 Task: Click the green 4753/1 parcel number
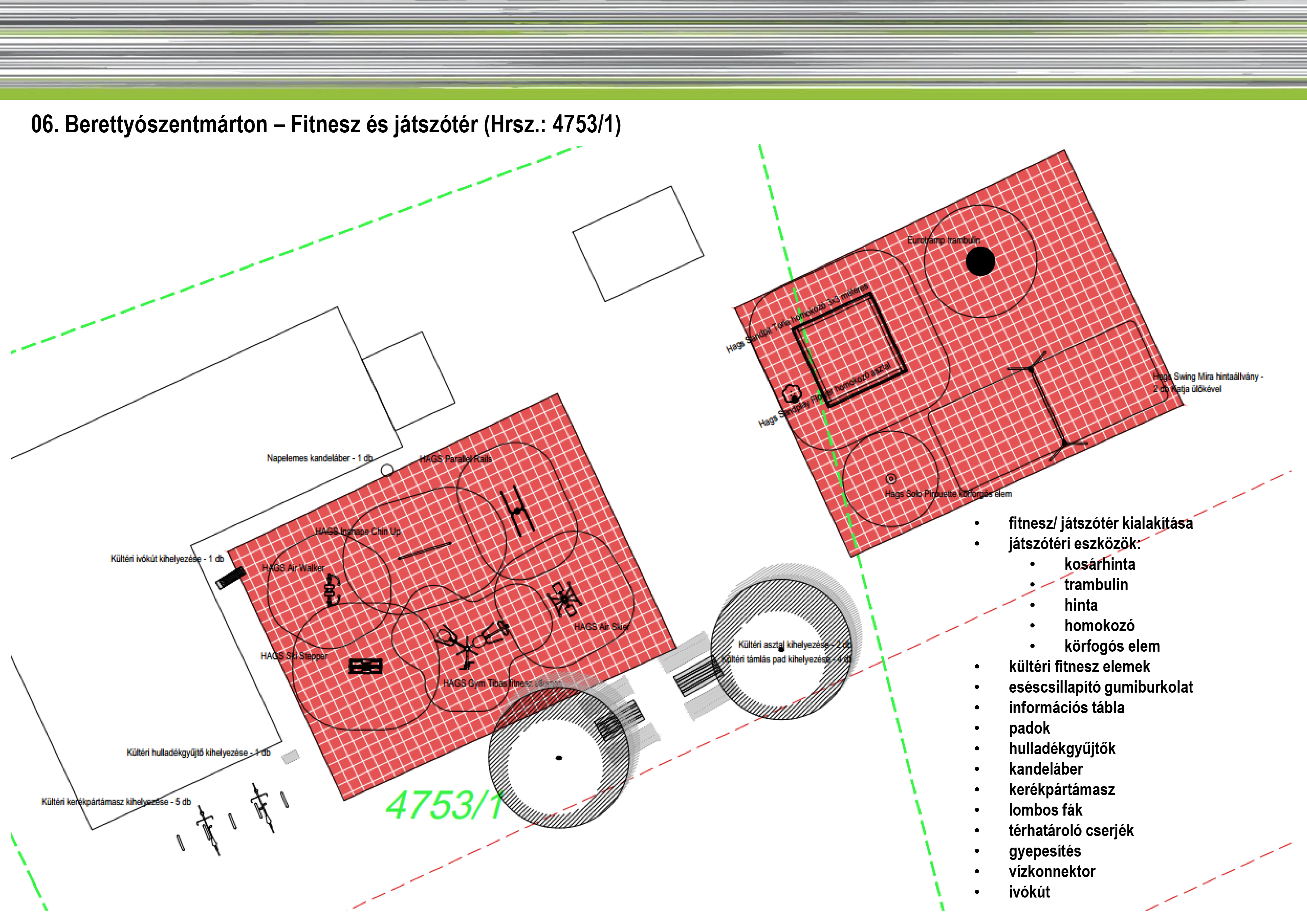(444, 805)
